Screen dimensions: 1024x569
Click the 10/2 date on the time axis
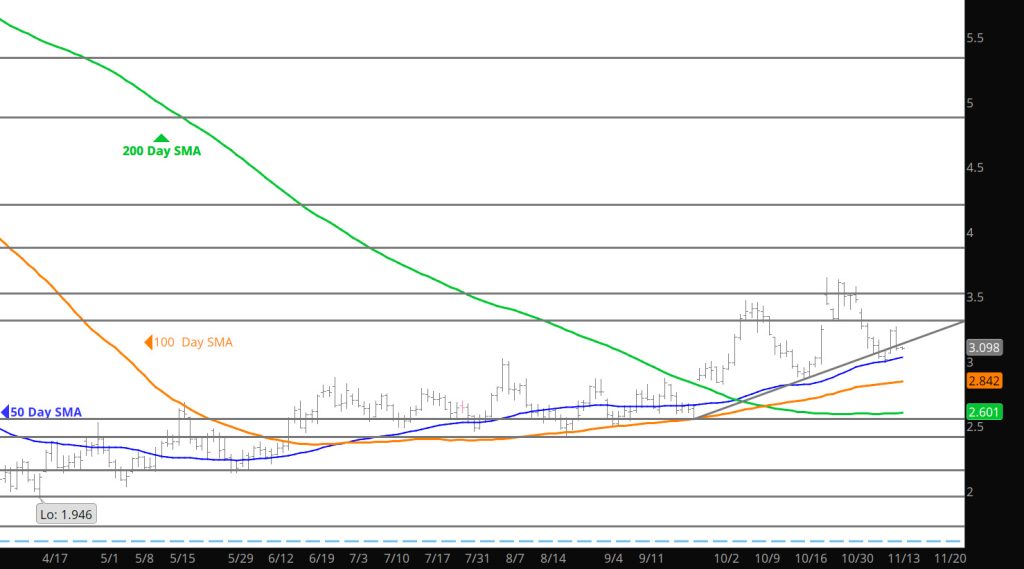[x=728, y=558]
